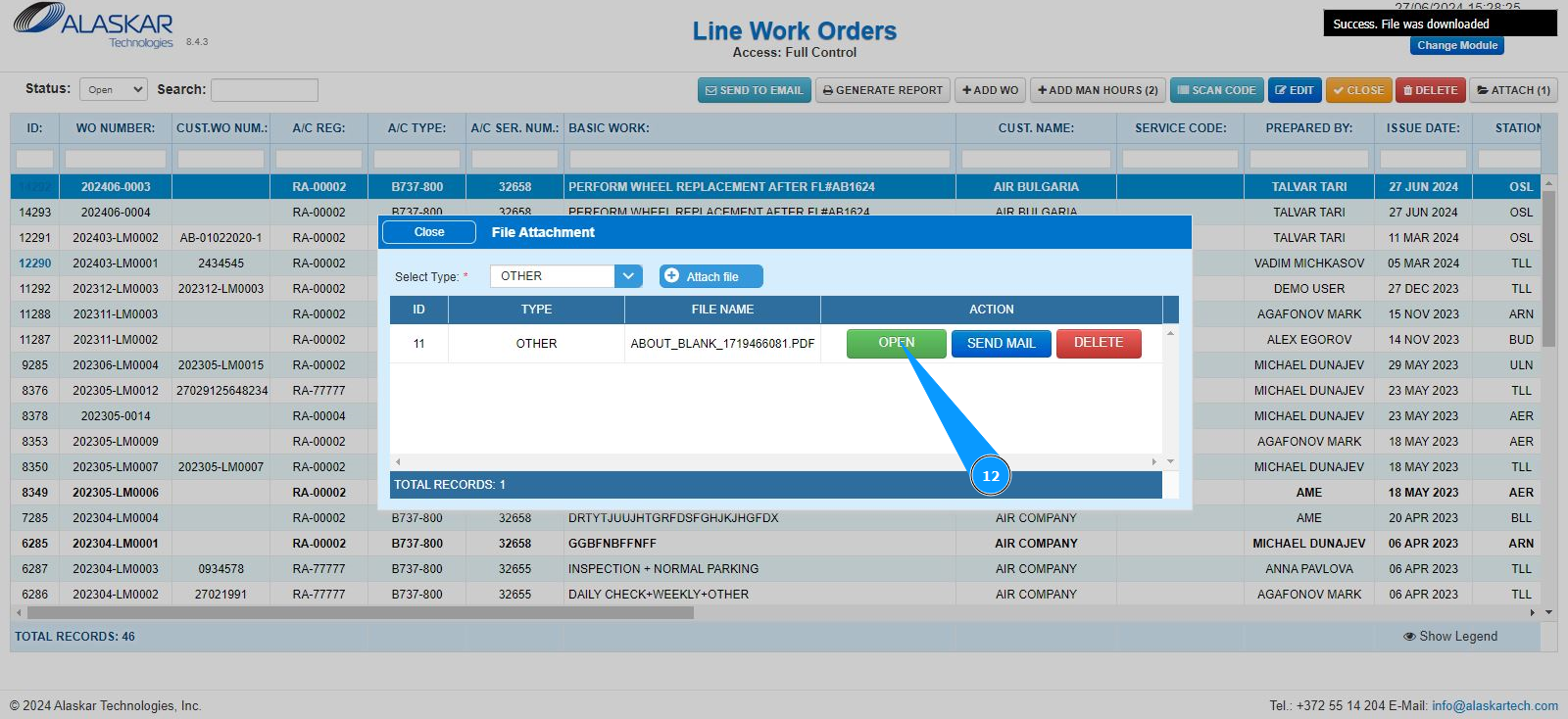
Task: Click the 11 MAR 2024 issue date cell
Action: click(1423, 238)
